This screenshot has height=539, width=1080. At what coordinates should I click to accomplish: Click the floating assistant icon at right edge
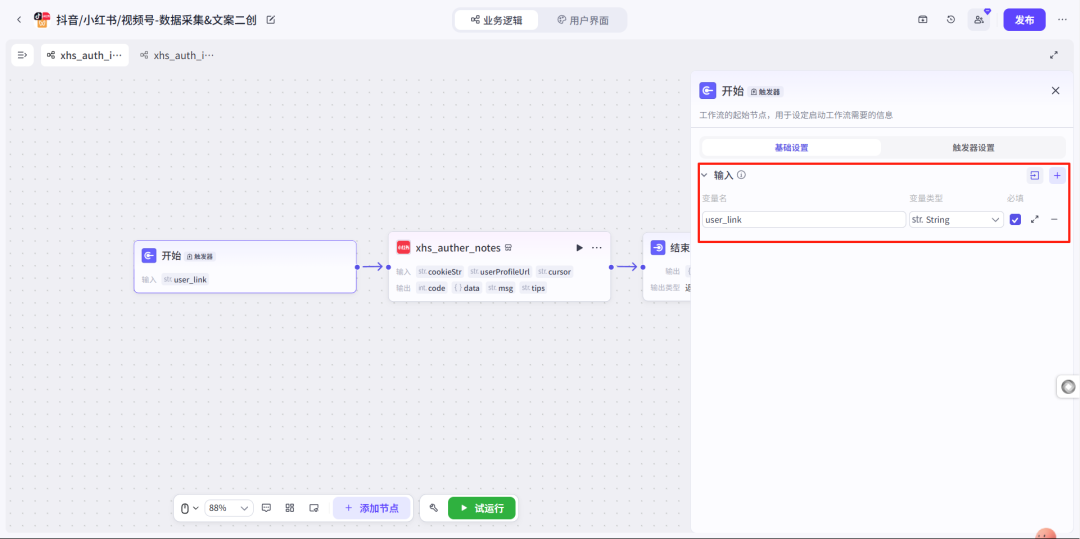tap(1068, 387)
